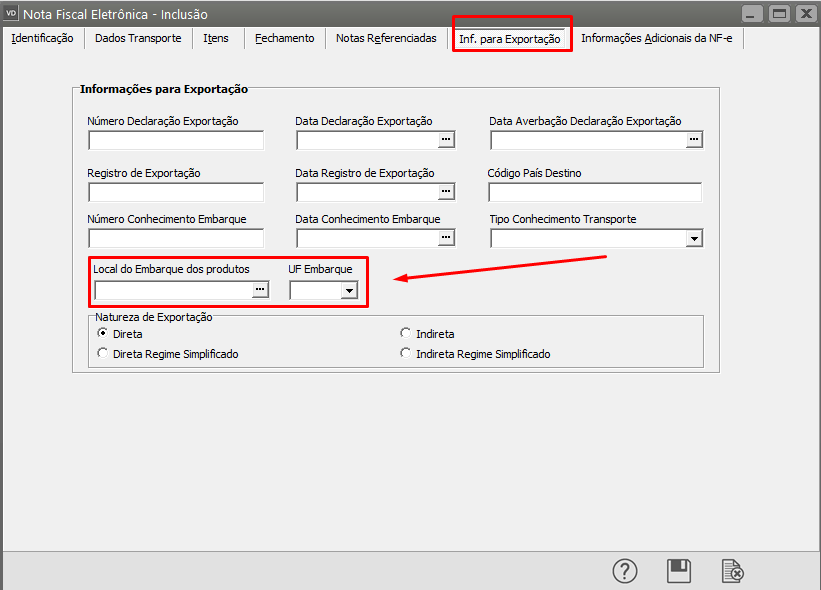This screenshot has width=821, height=590.
Task: Click the help question mark icon
Action: point(625,571)
